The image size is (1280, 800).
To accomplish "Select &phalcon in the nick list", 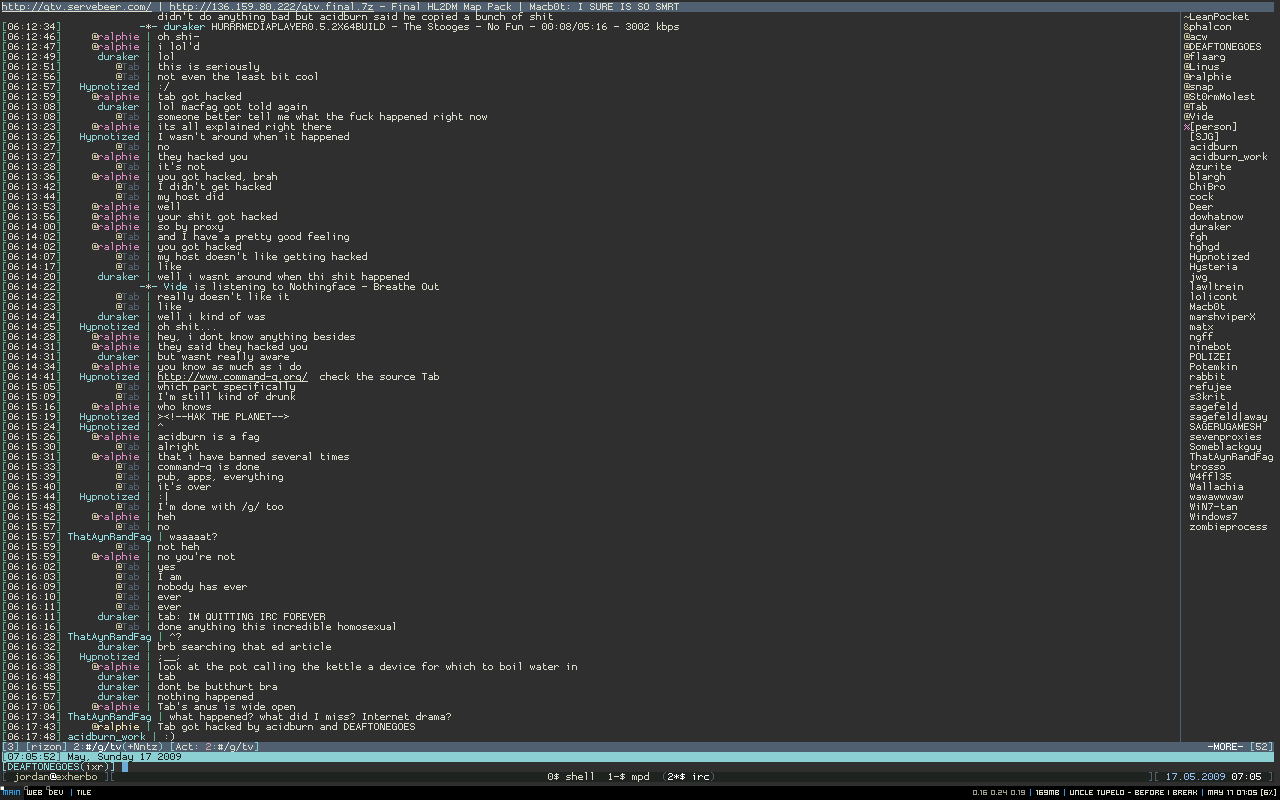I will (1207, 27).
